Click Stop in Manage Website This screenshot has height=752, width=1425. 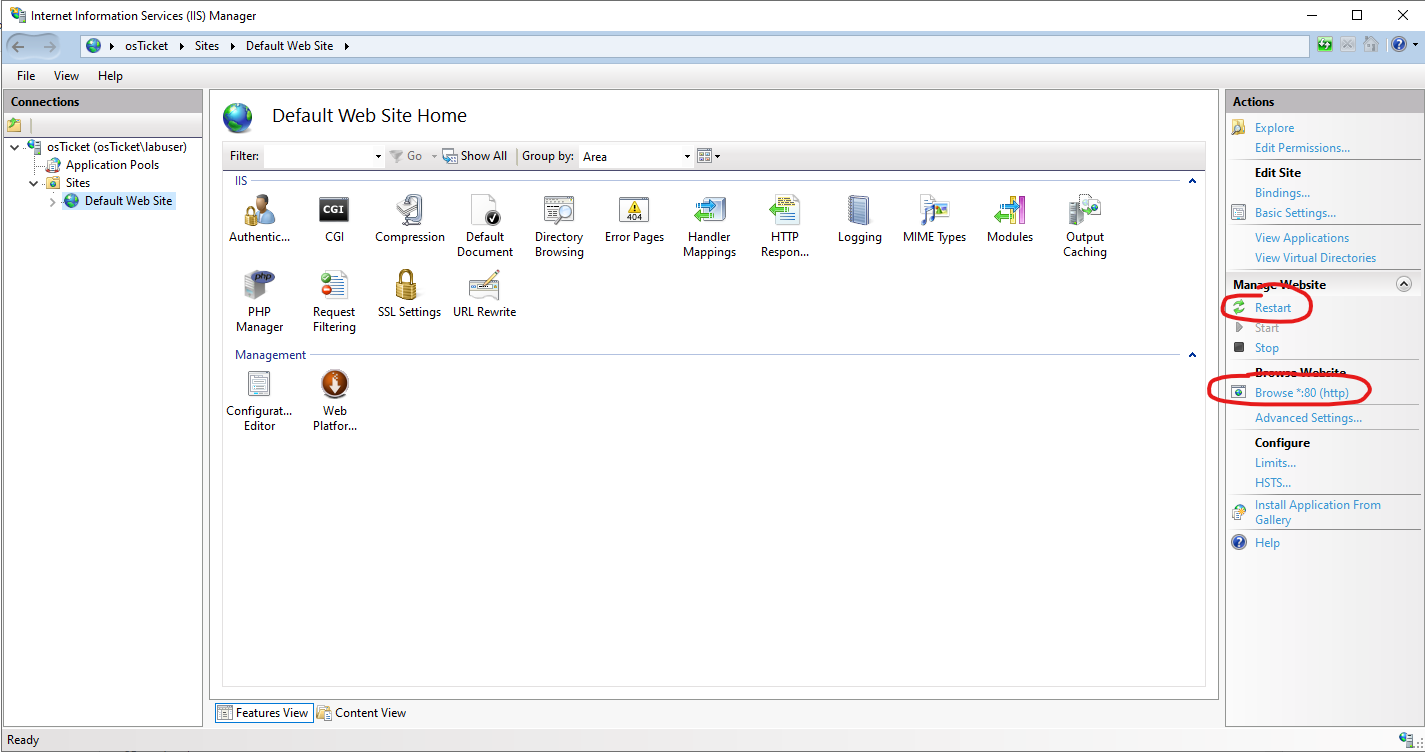click(1266, 348)
